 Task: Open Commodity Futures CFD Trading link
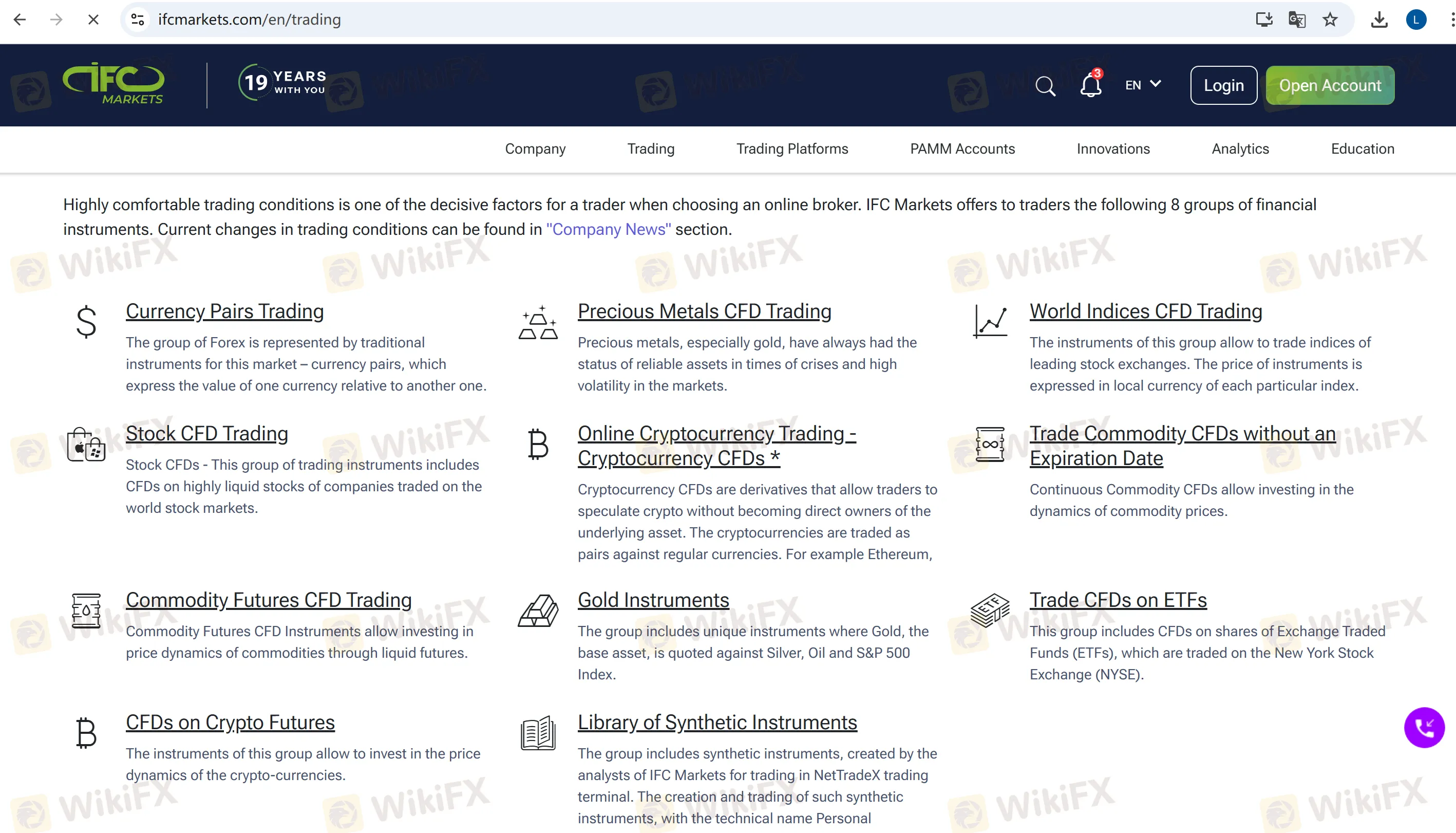click(x=269, y=600)
